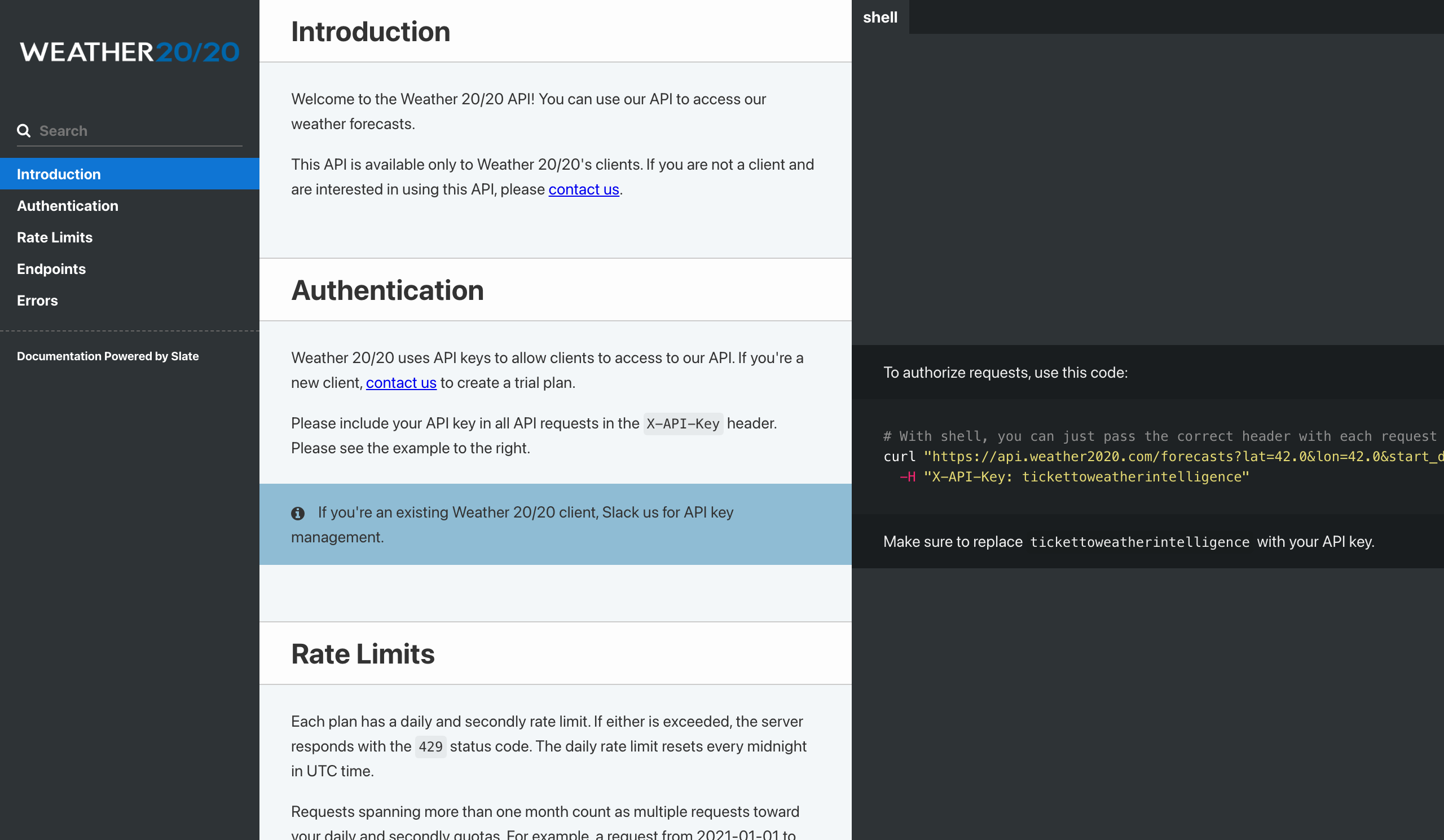
Task: Click the search magnifier icon
Action: 24,131
